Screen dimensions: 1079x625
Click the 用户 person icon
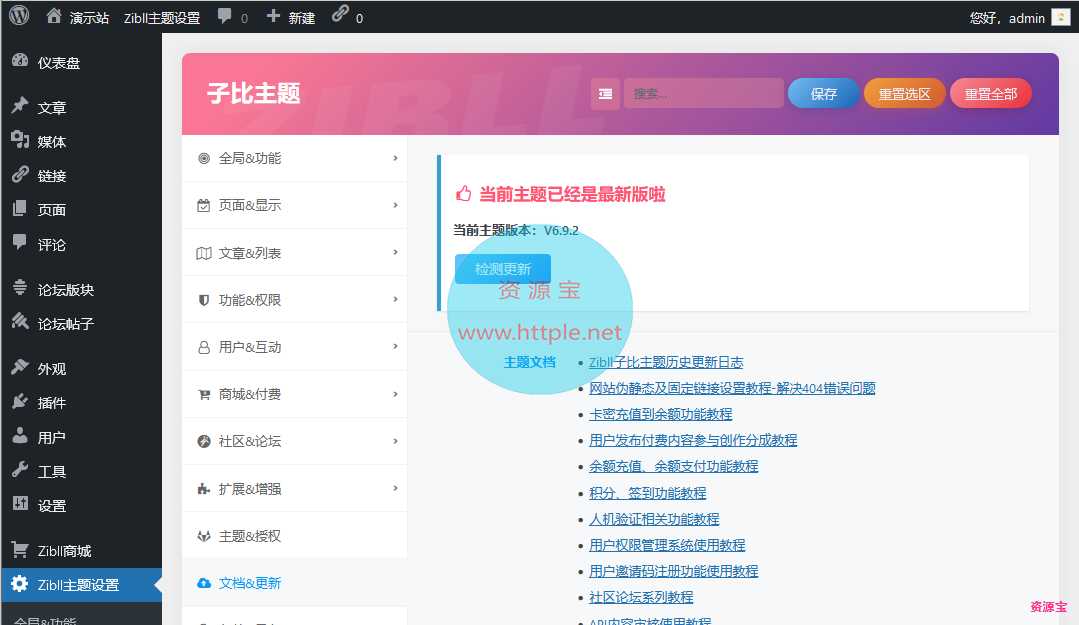point(20,435)
